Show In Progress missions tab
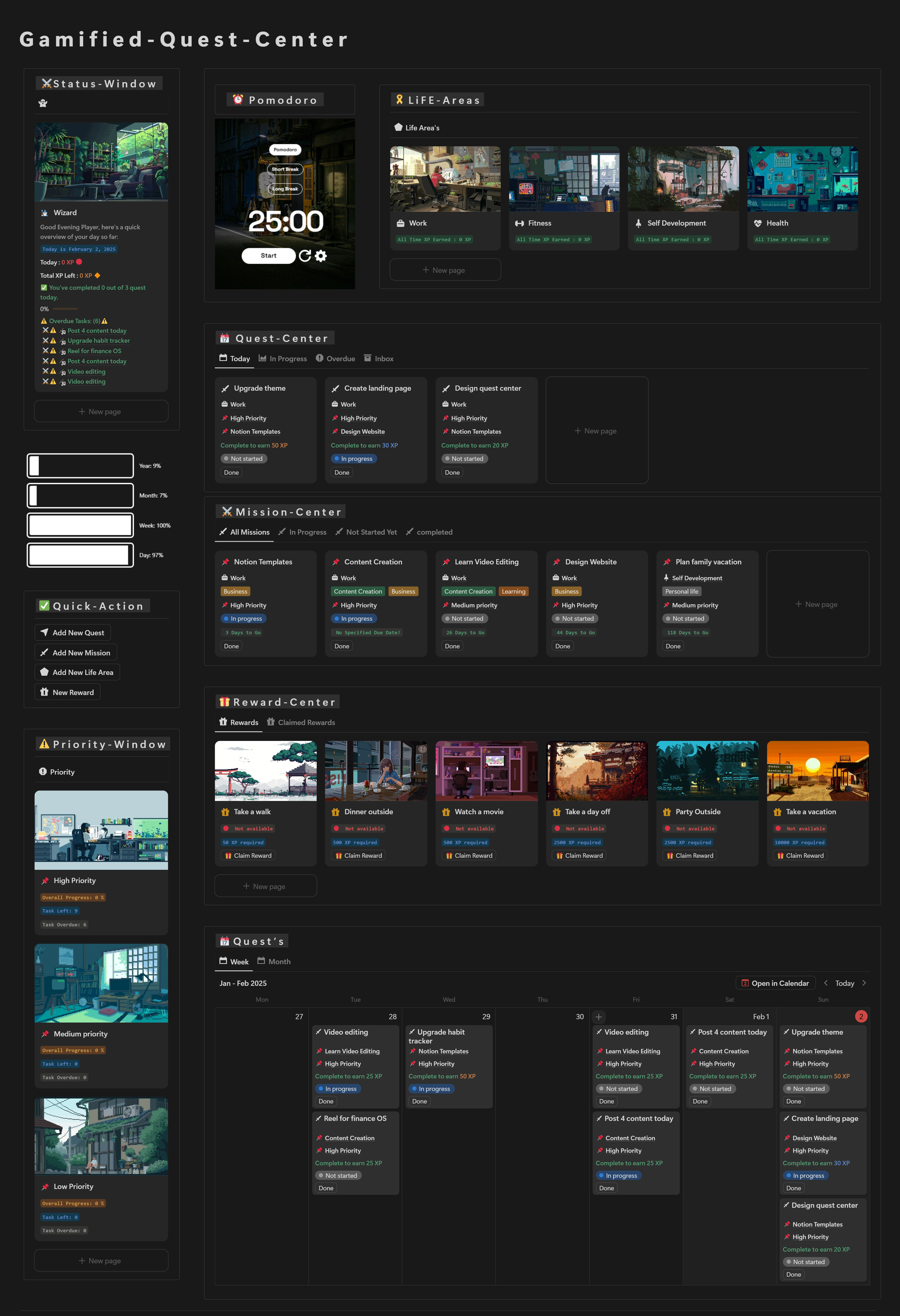The width and height of the screenshot is (900, 1316). [302, 532]
